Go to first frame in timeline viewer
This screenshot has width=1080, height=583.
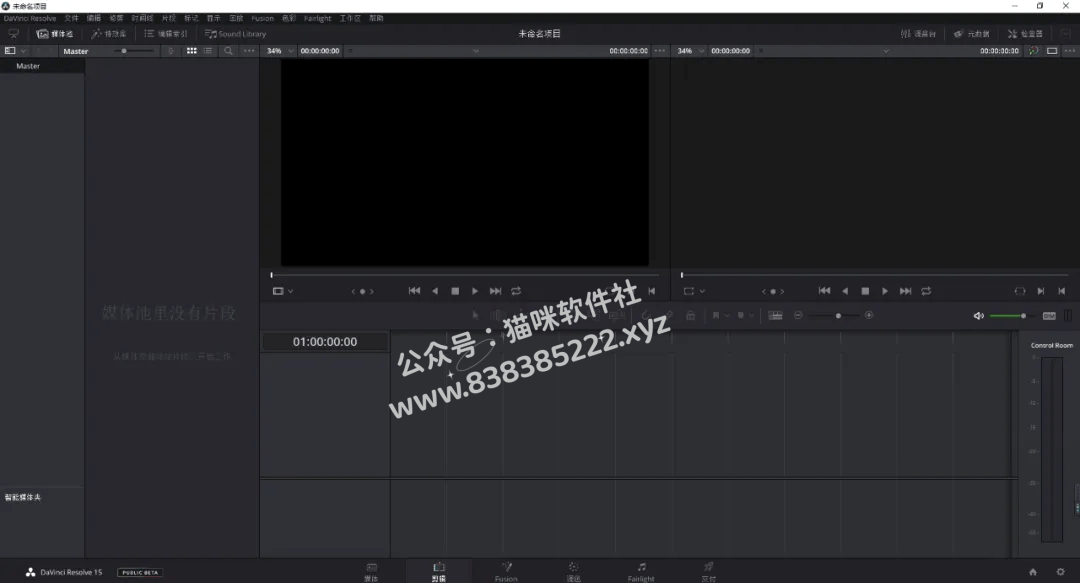[x=824, y=291]
